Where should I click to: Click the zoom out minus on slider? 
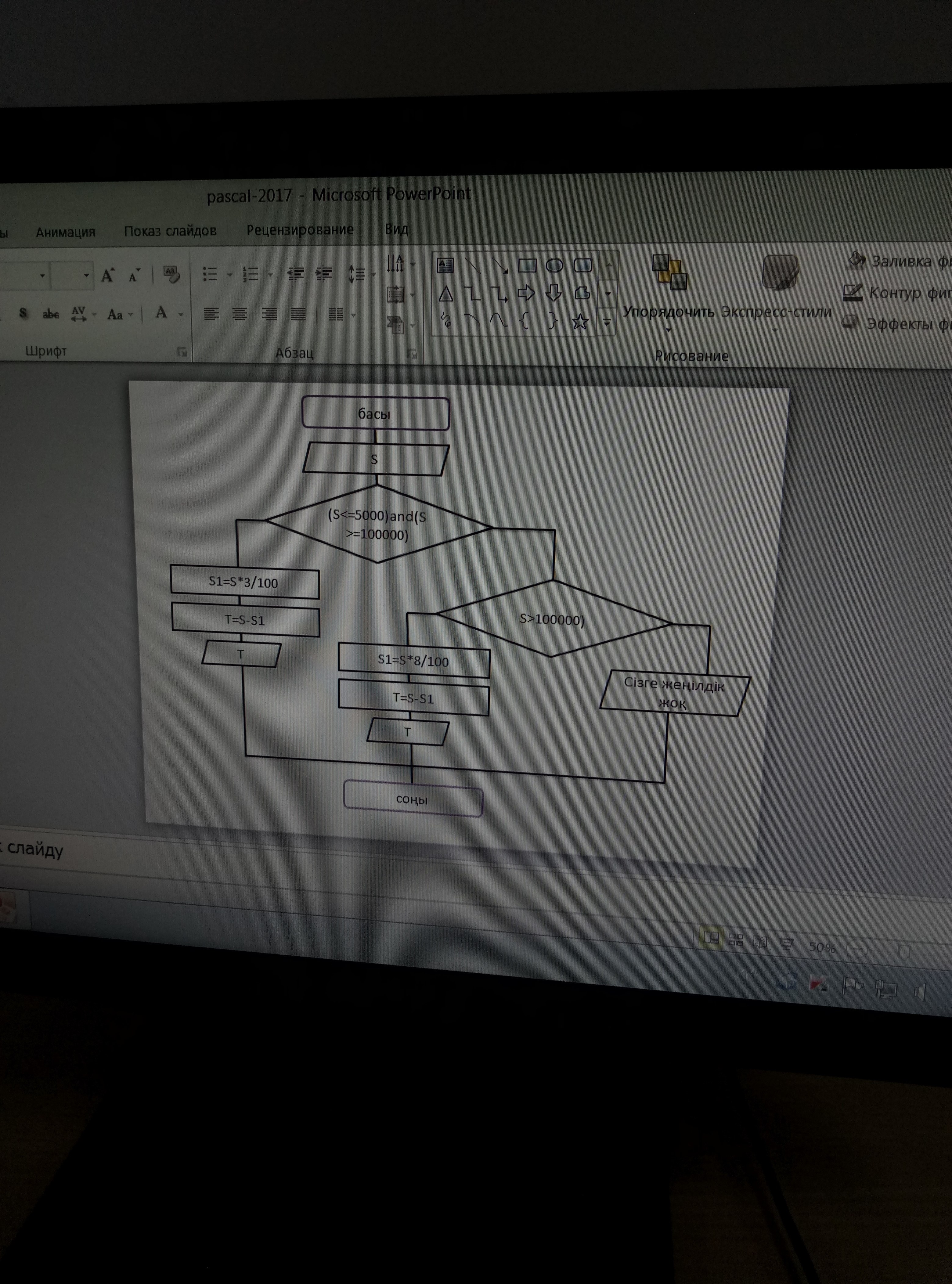857,949
